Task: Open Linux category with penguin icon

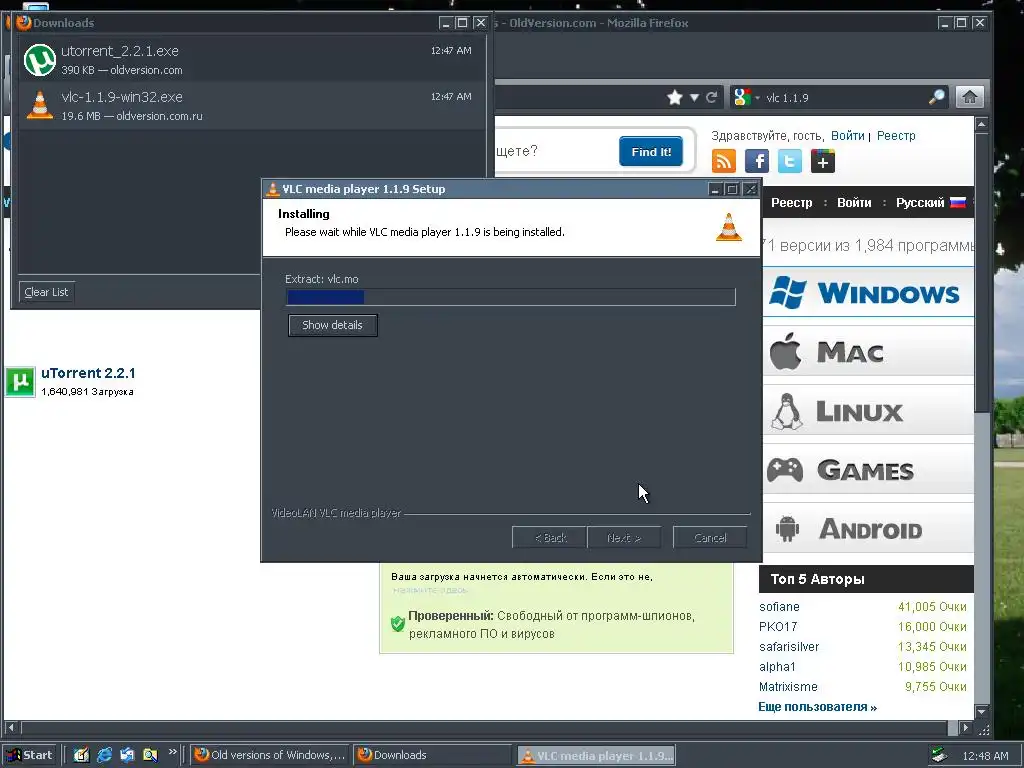Action: pos(868,411)
